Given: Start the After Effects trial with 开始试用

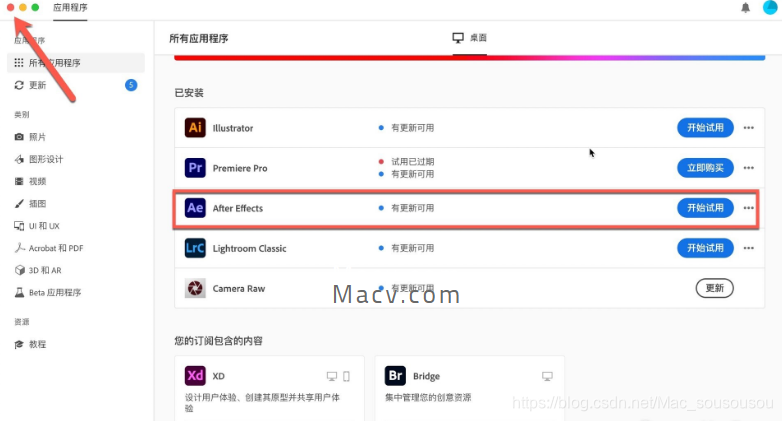Looking at the screenshot, I should point(705,208).
